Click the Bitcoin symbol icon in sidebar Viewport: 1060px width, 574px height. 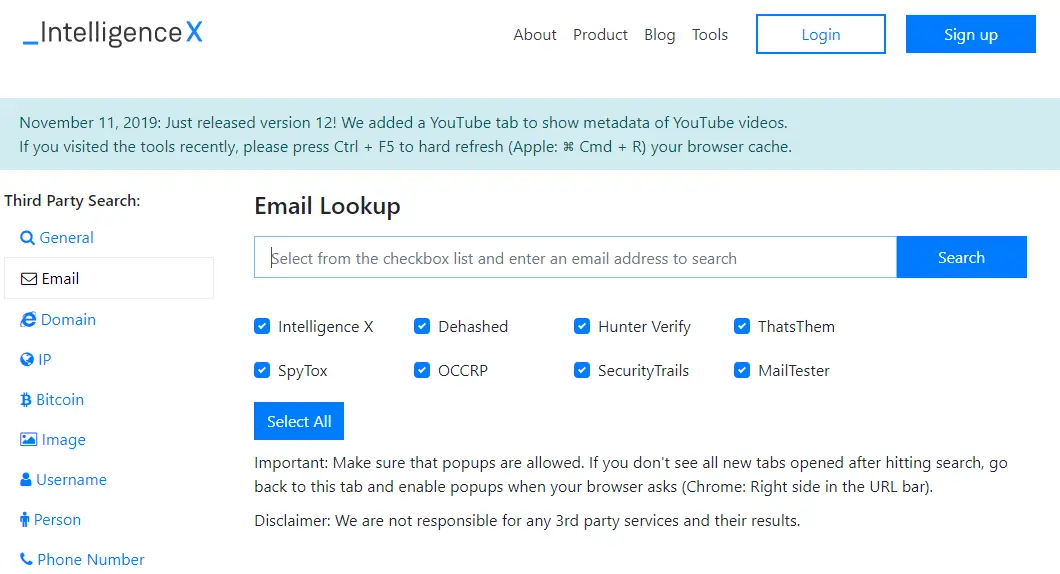(x=26, y=400)
